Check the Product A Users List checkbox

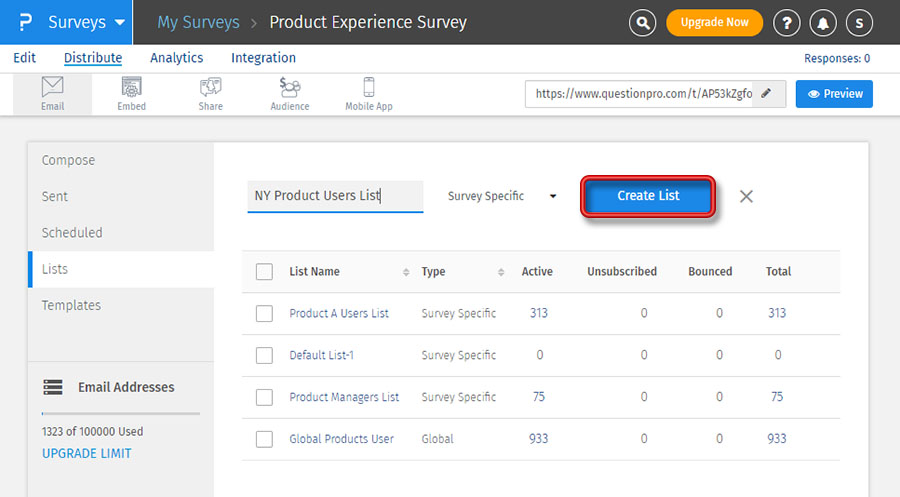[x=264, y=314]
